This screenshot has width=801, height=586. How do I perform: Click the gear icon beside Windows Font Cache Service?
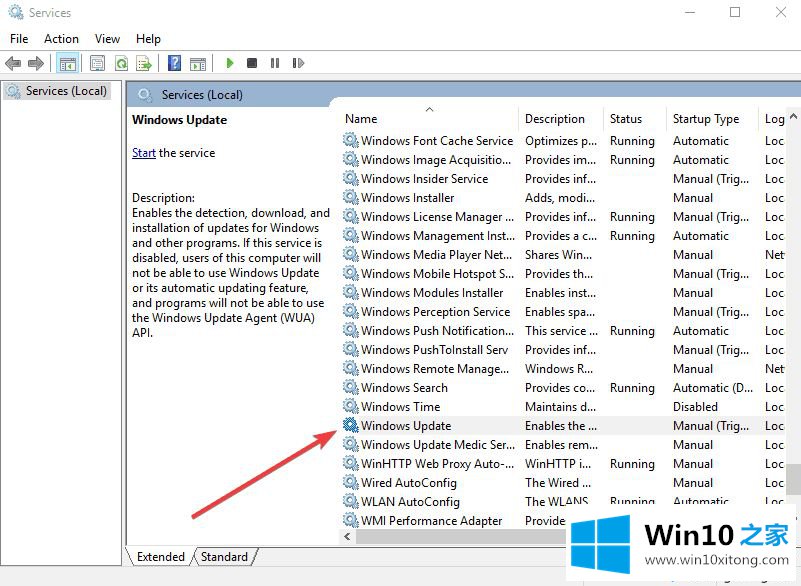click(x=350, y=140)
